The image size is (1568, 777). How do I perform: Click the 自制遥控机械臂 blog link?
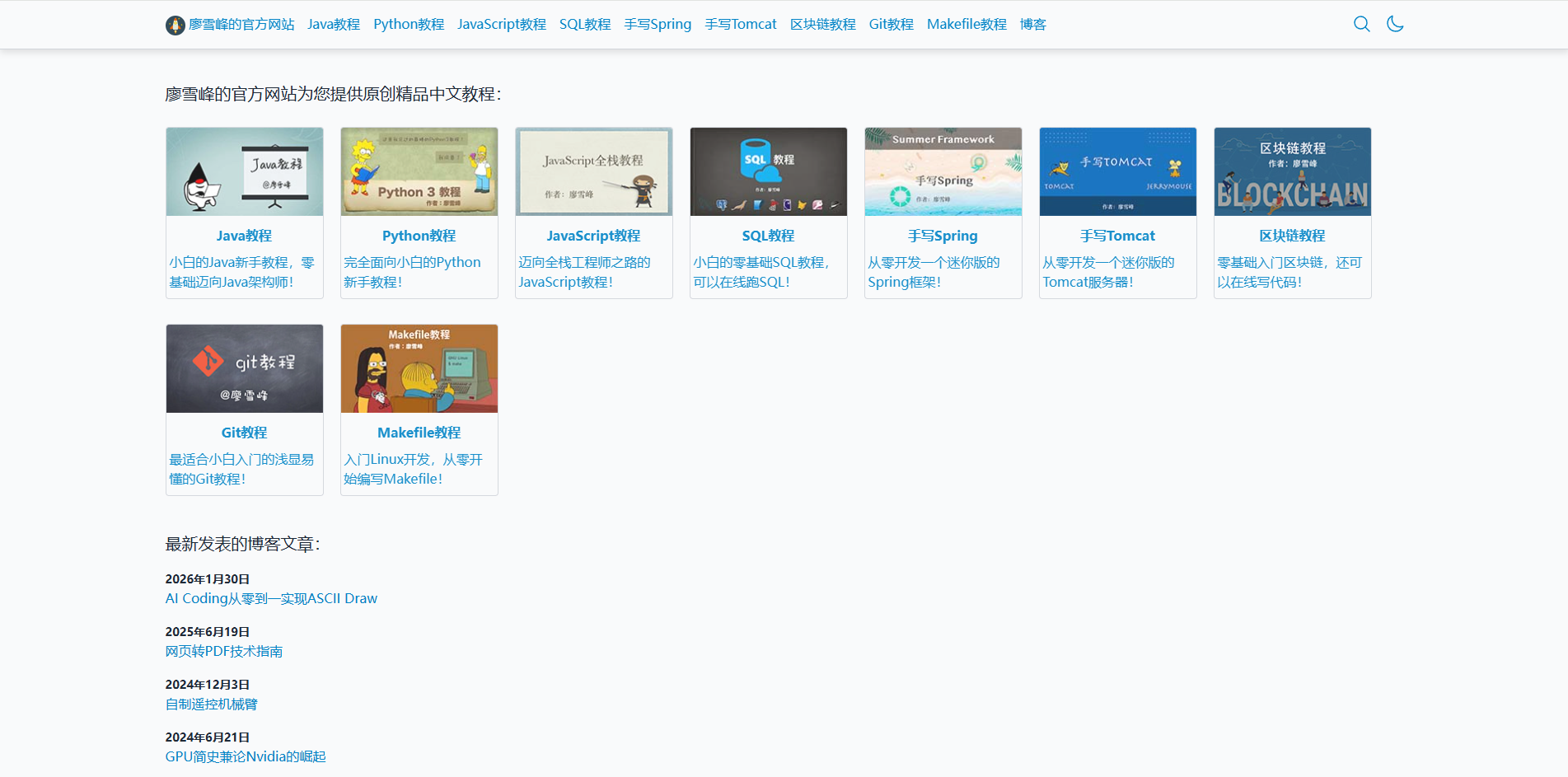click(211, 704)
